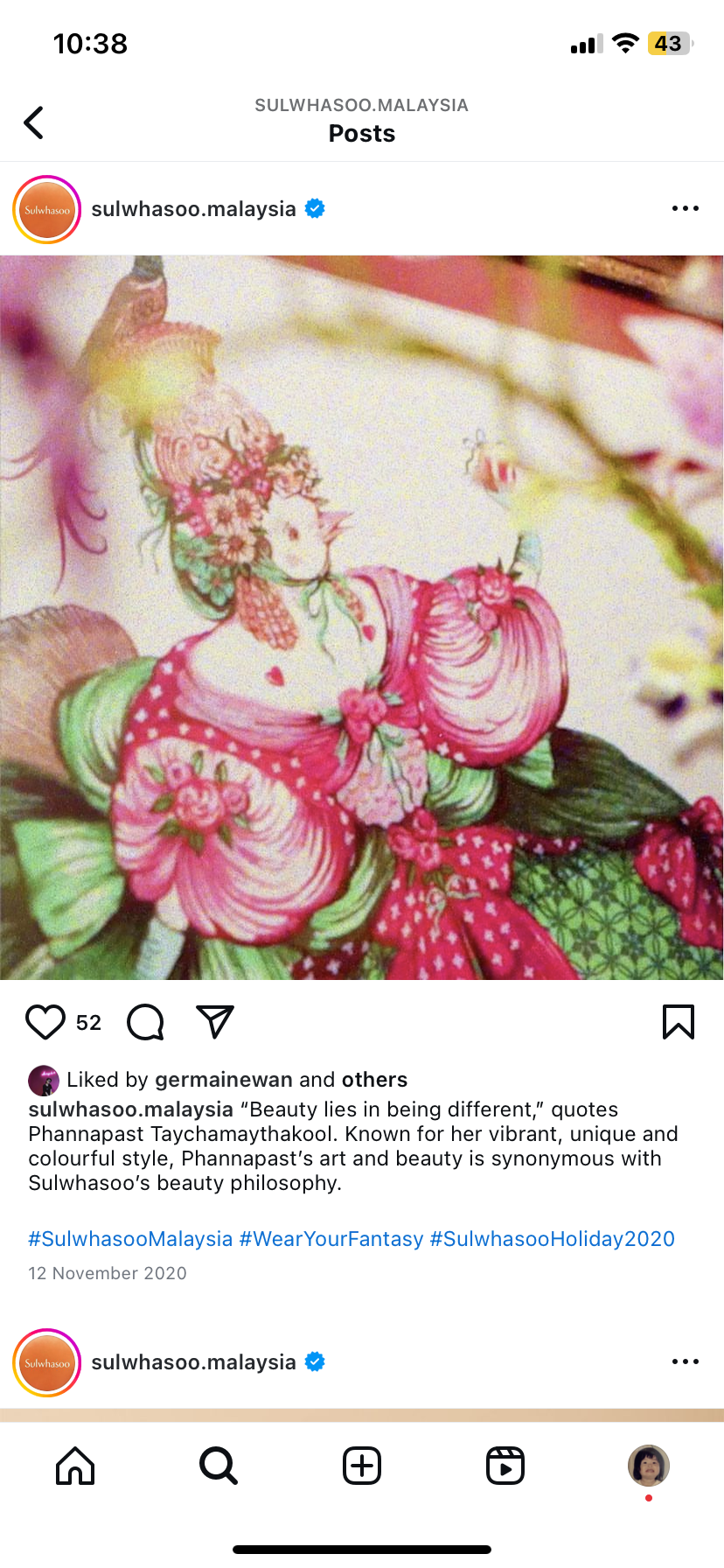The image size is (724, 1568).
Task: Save post using the bookmark icon
Action: (x=679, y=1022)
